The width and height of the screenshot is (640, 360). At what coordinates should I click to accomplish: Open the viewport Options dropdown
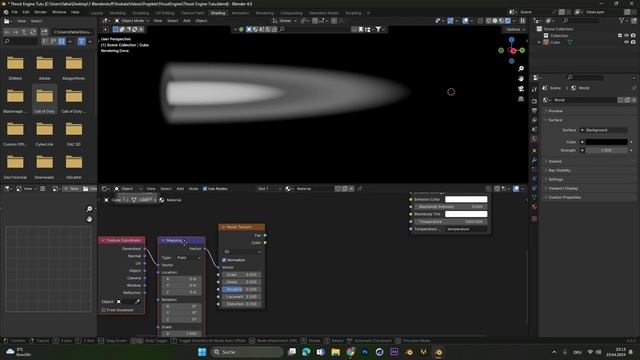(515, 29)
